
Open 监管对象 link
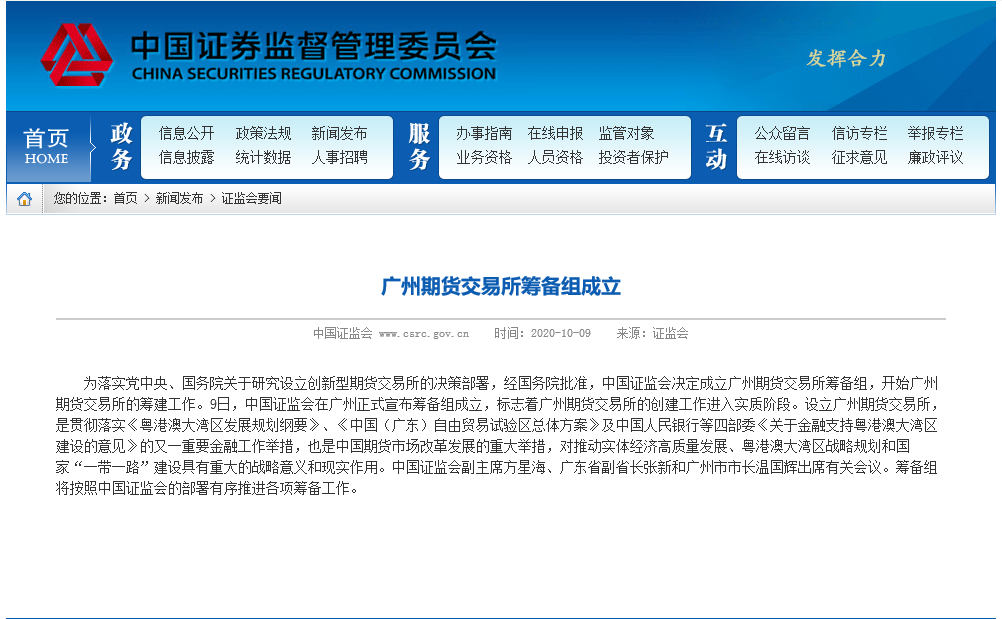coord(626,134)
